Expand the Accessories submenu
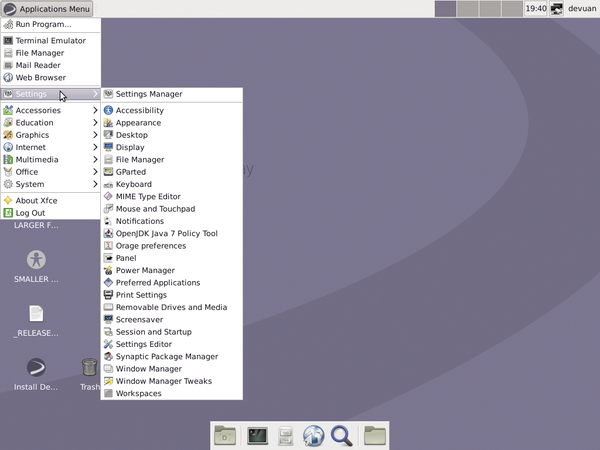Viewport: 600px width, 450px height. pyautogui.click(x=51, y=110)
